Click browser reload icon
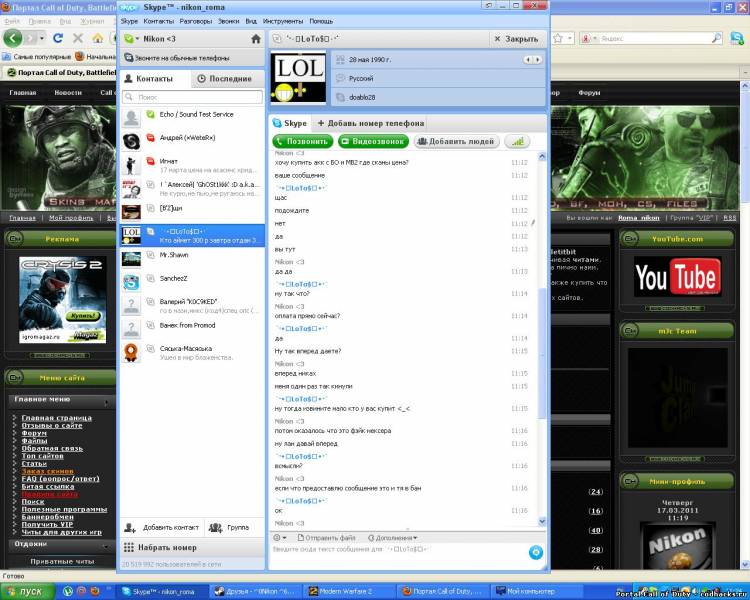Viewport: 750px width, 600px height. [x=58, y=38]
